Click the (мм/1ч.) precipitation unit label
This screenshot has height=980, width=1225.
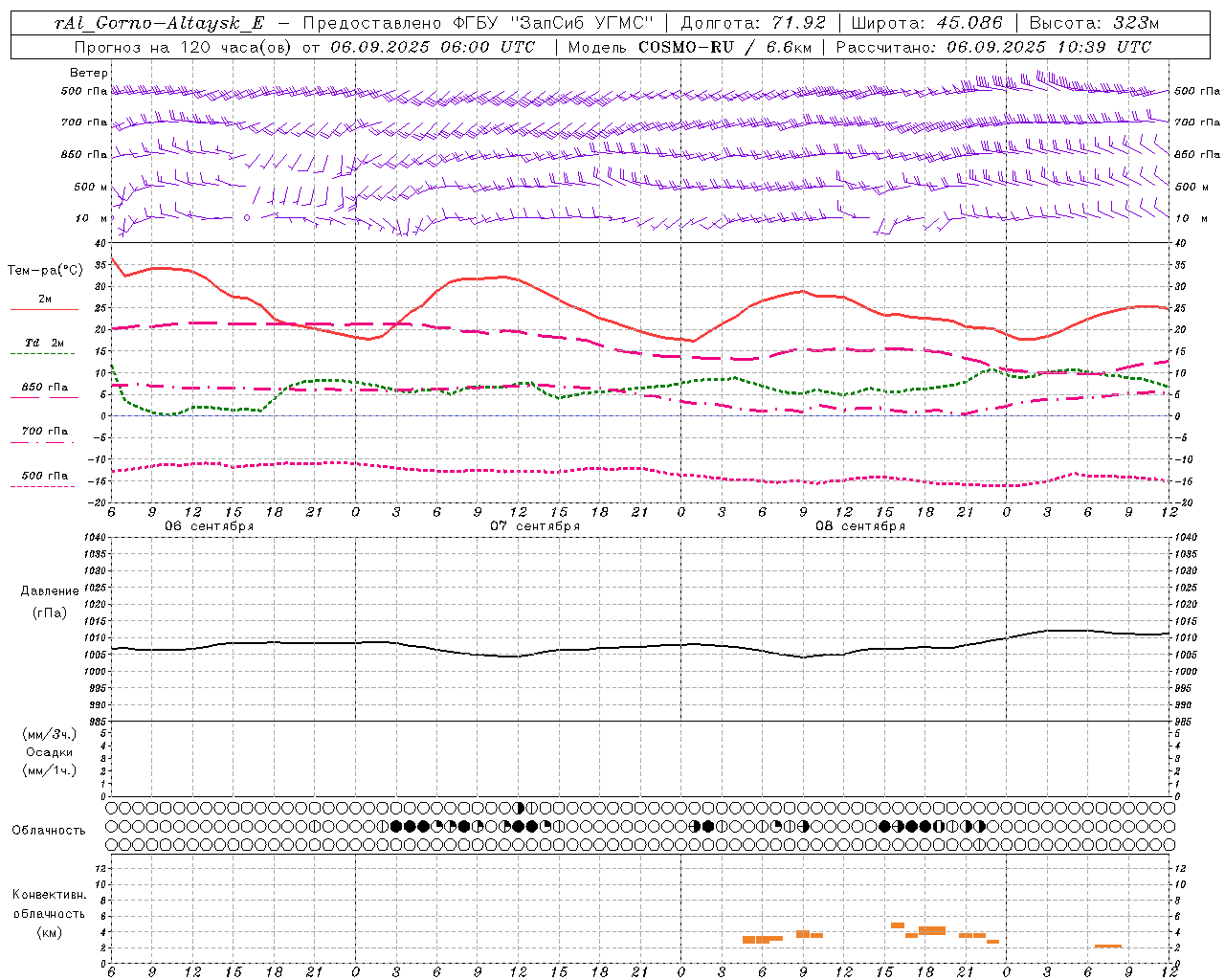50,770
